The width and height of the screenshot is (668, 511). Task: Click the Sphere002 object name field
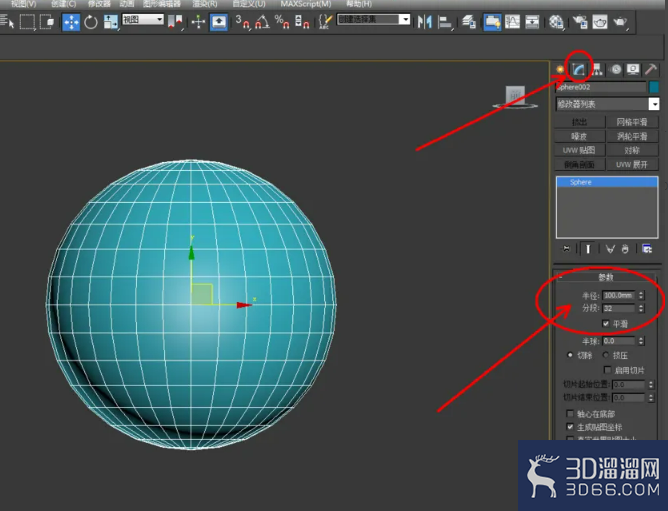click(601, 87)
